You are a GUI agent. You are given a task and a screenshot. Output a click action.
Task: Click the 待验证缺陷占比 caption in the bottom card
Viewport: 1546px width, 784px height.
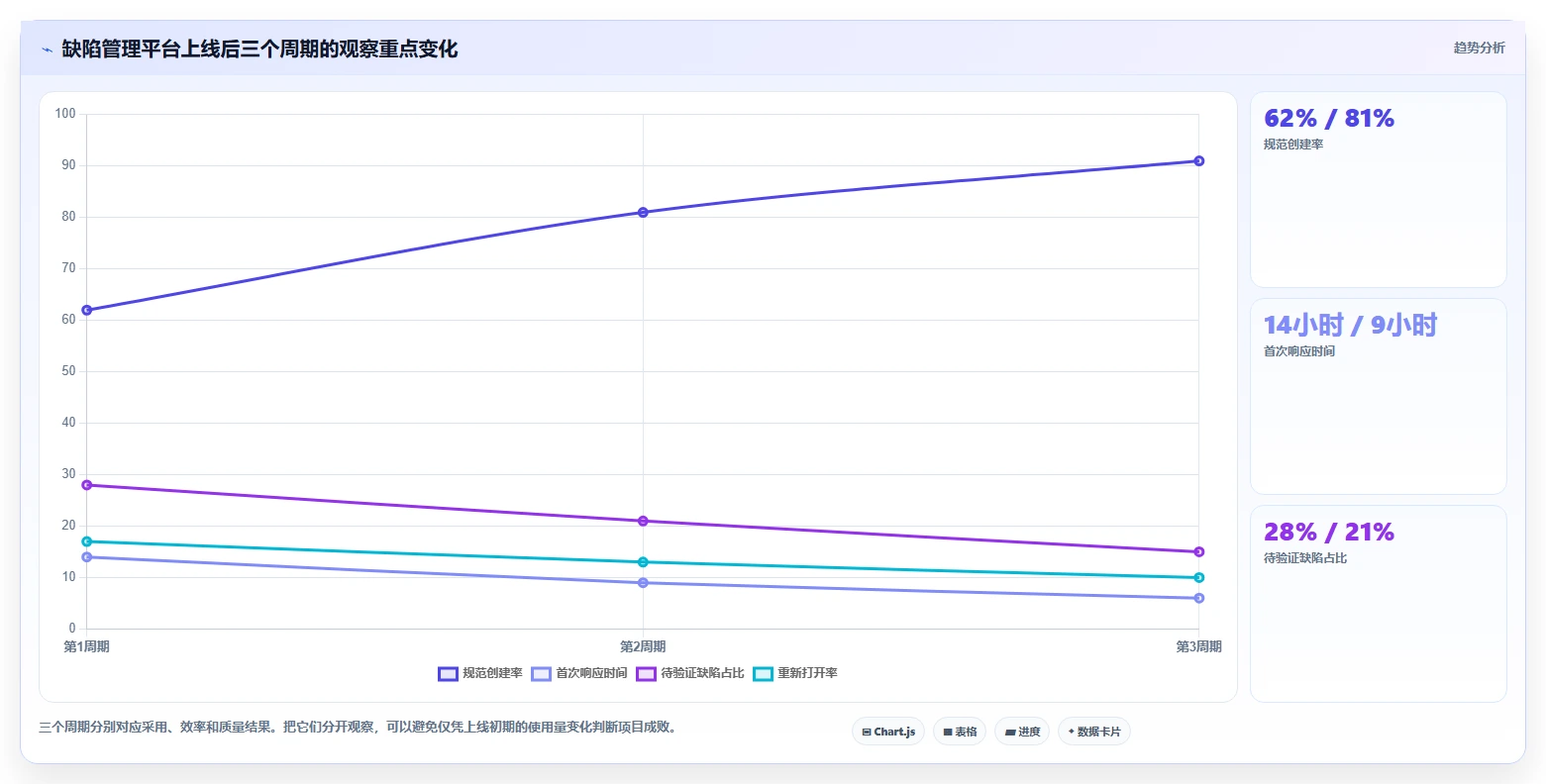[1305, 558]
